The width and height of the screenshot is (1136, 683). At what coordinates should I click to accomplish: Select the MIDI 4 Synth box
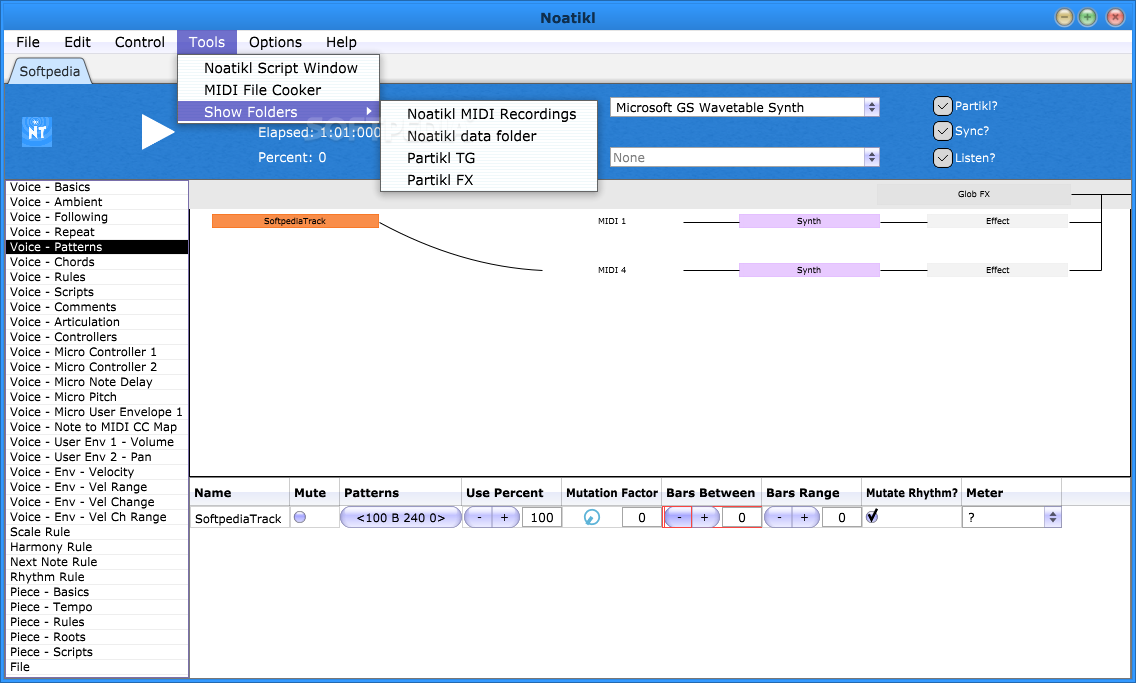tap(809, 270)
